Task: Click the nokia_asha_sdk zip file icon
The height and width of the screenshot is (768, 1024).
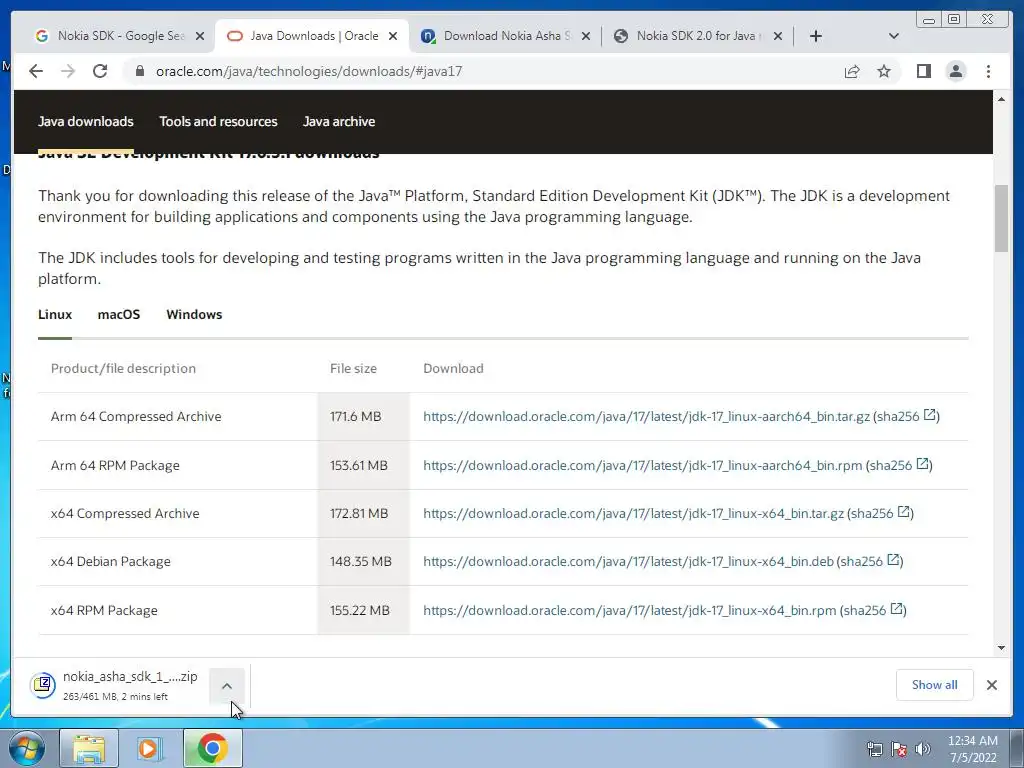Action: tap(43, 685)
